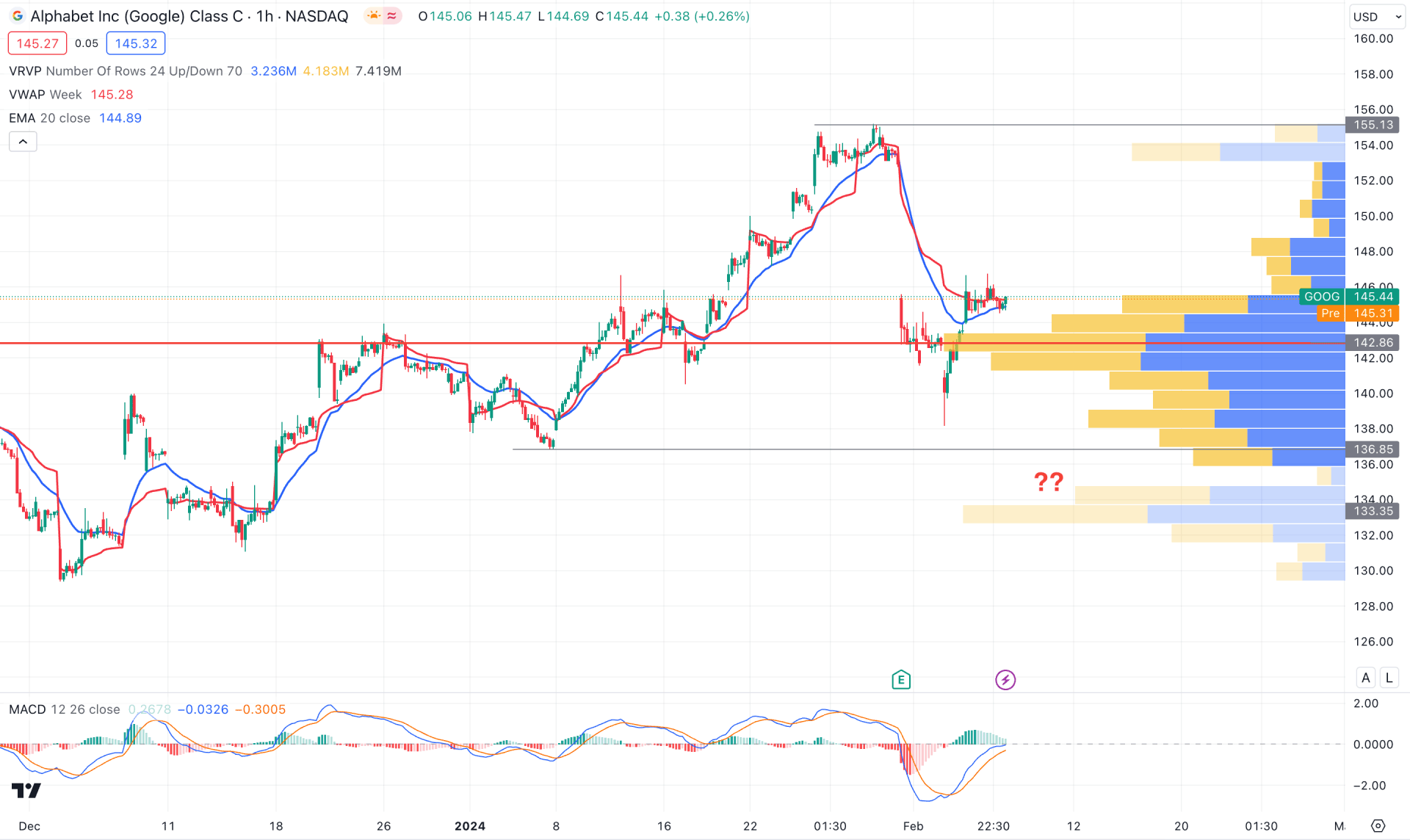Click the VWAP value 145.28
Screen dimensions: 1410x840
pos(112,95)
